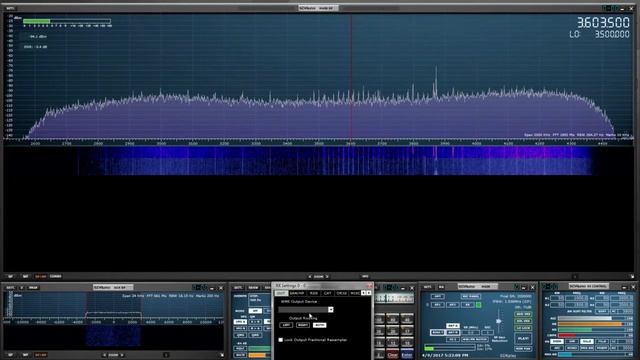Click the corner resize icon of the main spectrum window
The width and height of the screenshot is (640, 360).
click(632, 277)
